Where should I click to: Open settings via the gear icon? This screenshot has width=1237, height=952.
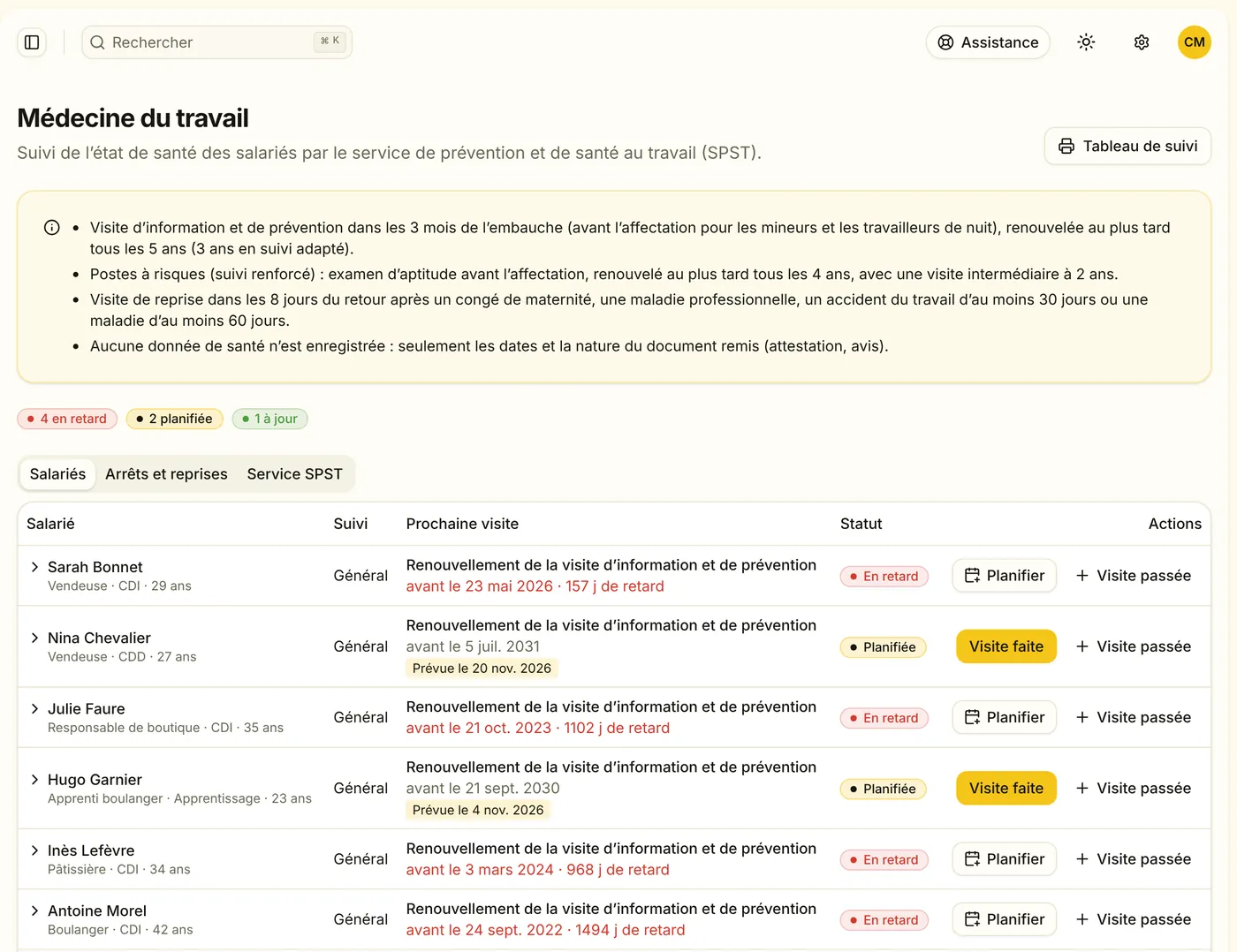1142,42
